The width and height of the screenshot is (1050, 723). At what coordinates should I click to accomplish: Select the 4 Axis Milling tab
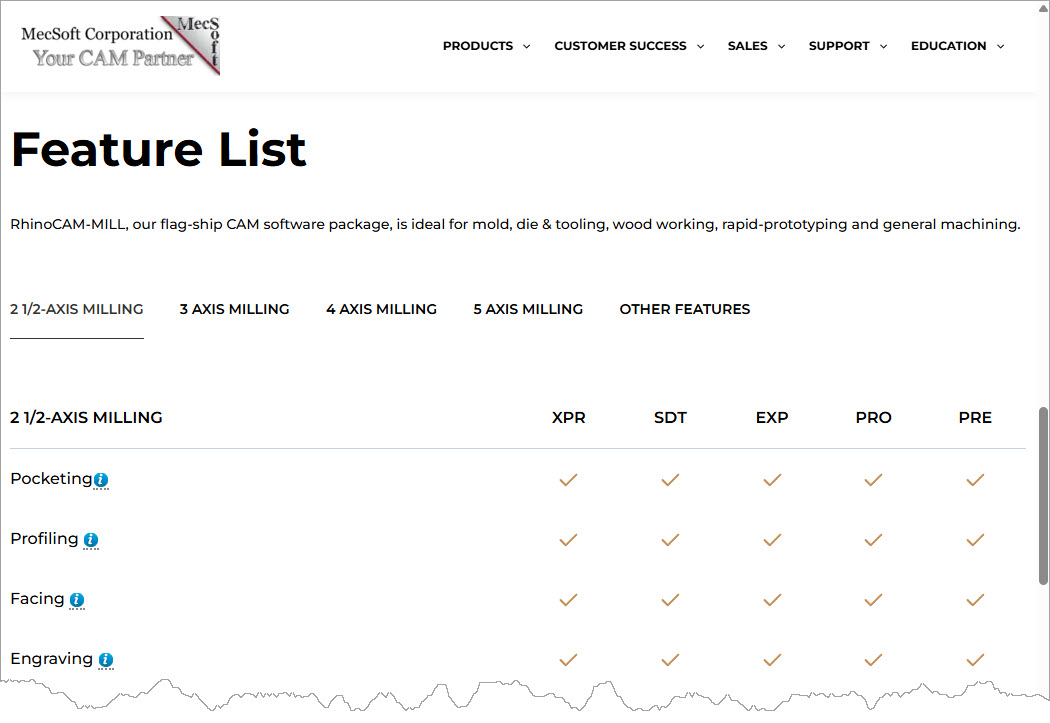[x=381, y=309]
